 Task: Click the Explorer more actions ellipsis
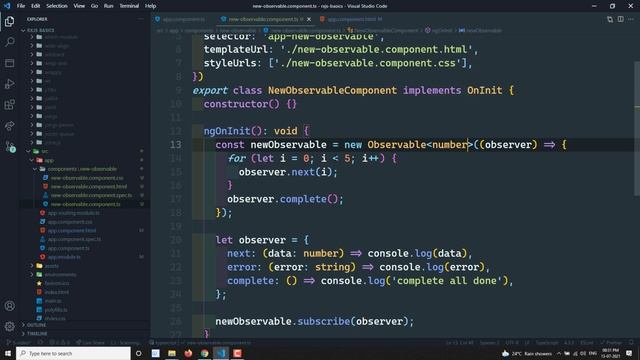click(141, 19)
